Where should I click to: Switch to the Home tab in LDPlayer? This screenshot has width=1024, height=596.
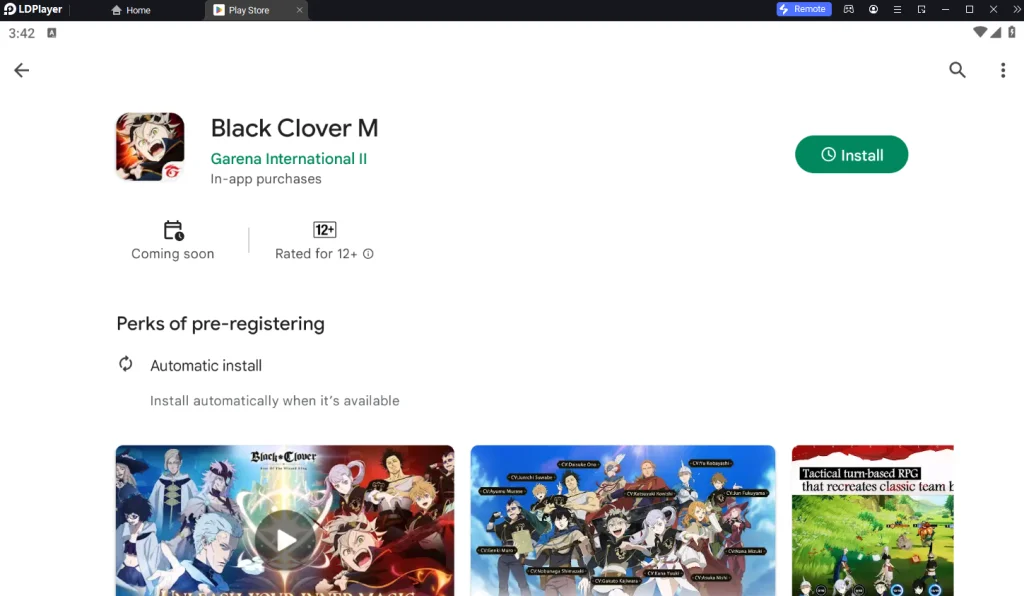131,10
